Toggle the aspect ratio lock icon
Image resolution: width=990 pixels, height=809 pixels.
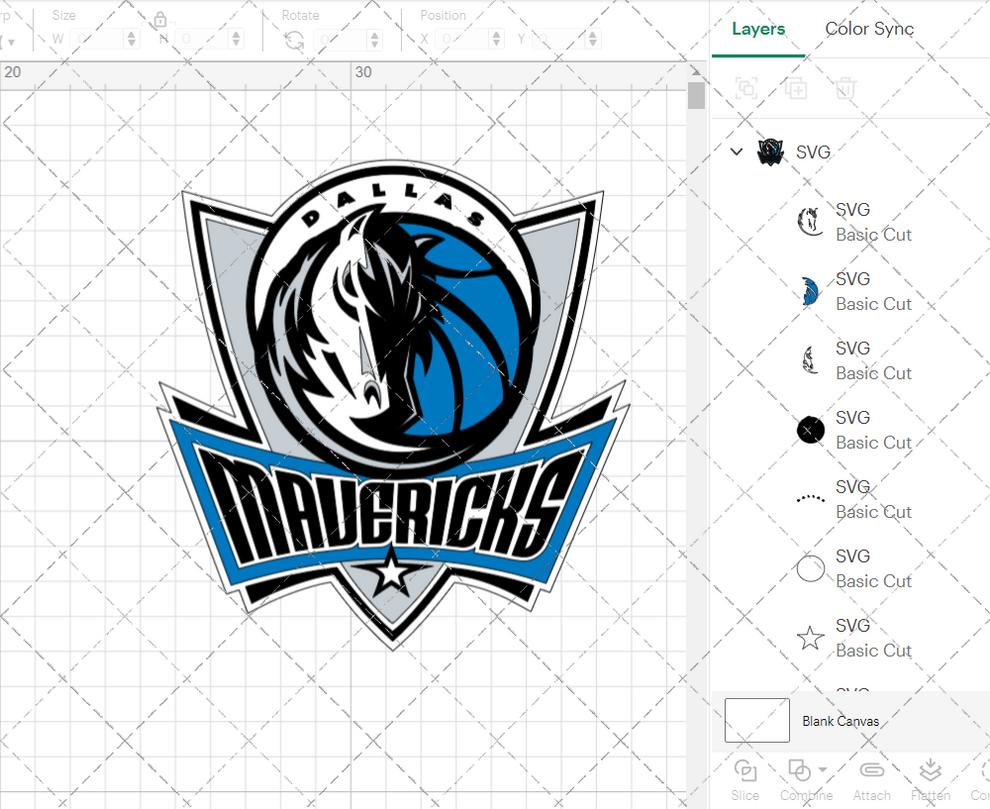click(x=160, y=19)
